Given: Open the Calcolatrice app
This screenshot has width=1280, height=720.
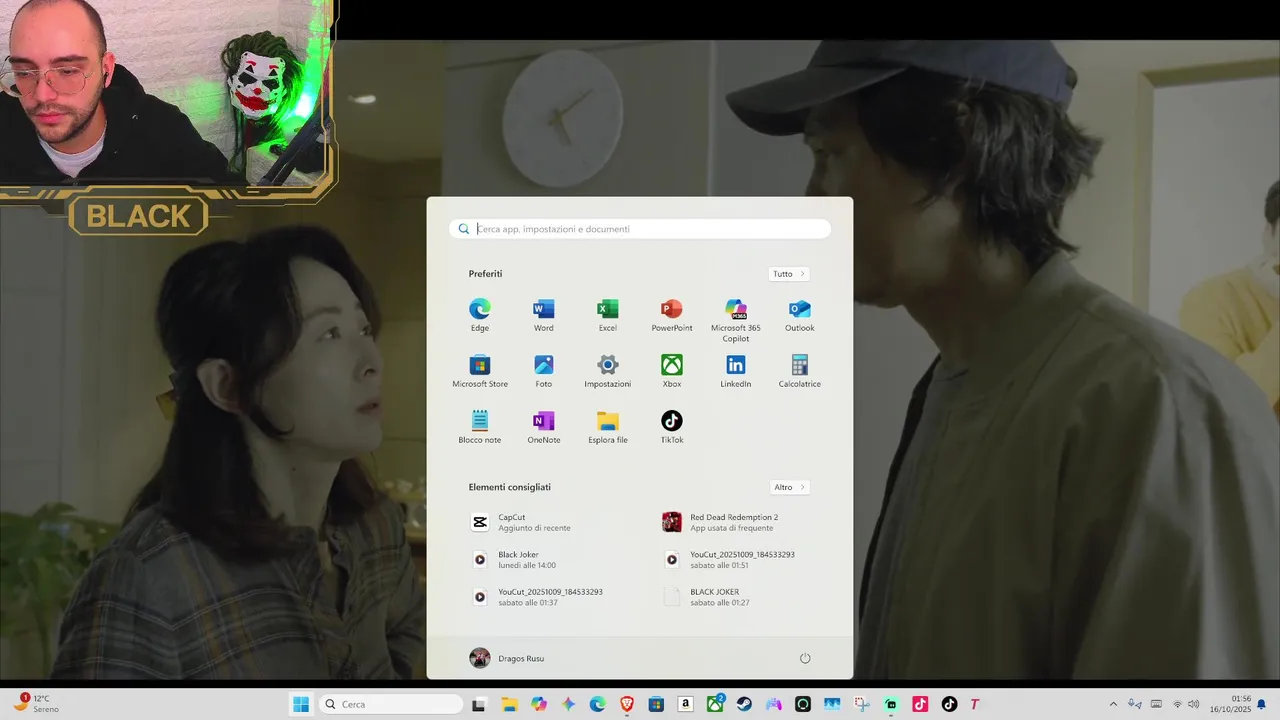Looking at the screenshot, I should point(800,371).
